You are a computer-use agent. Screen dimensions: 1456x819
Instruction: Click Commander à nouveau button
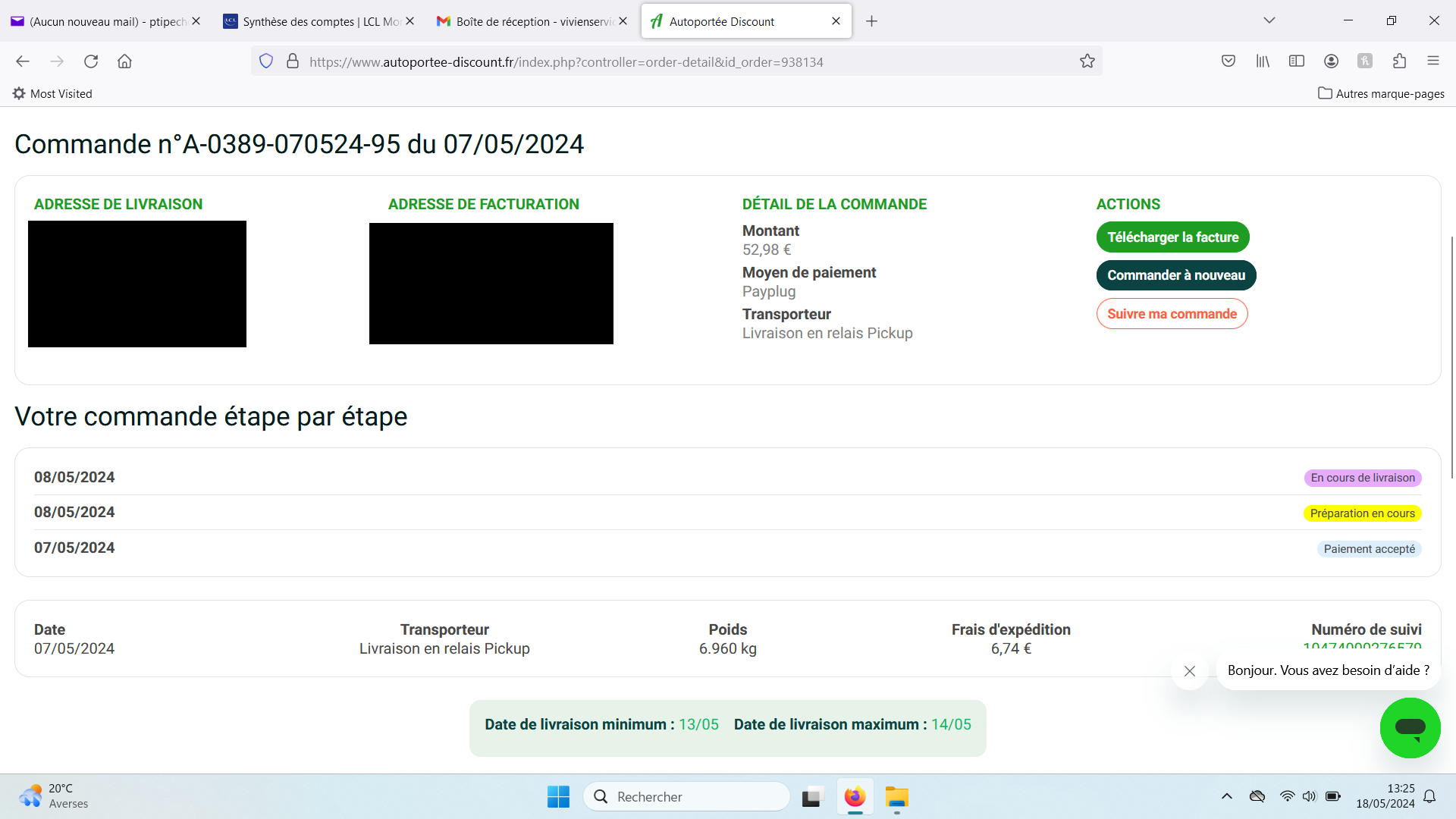pyautogui.click(x=1175, y=275)
